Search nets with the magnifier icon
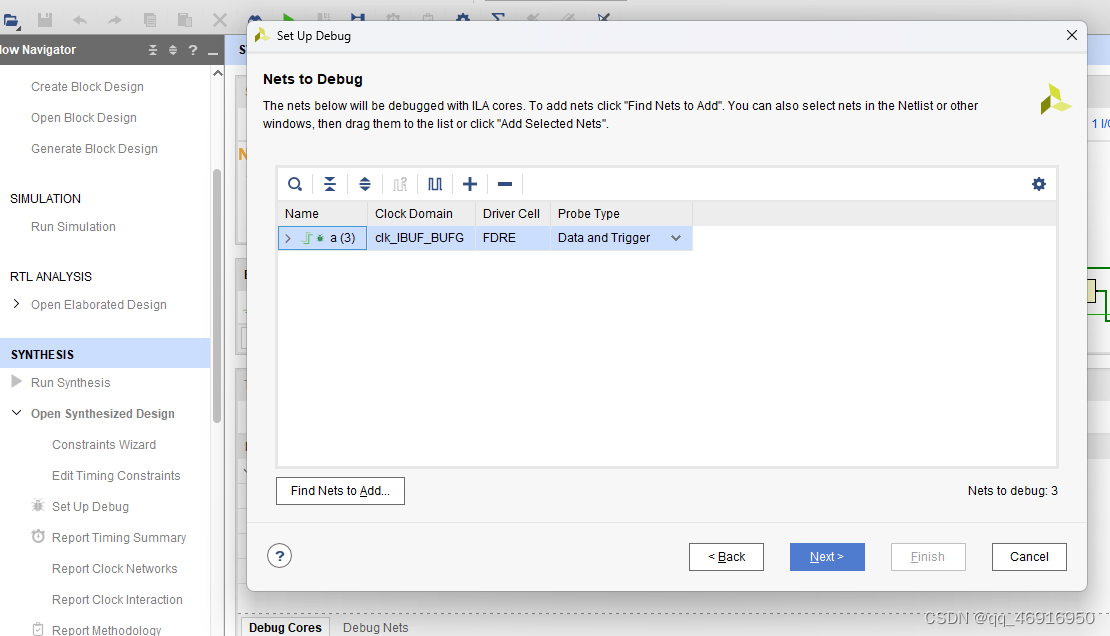1110x636 pixels. pos(295,184)
